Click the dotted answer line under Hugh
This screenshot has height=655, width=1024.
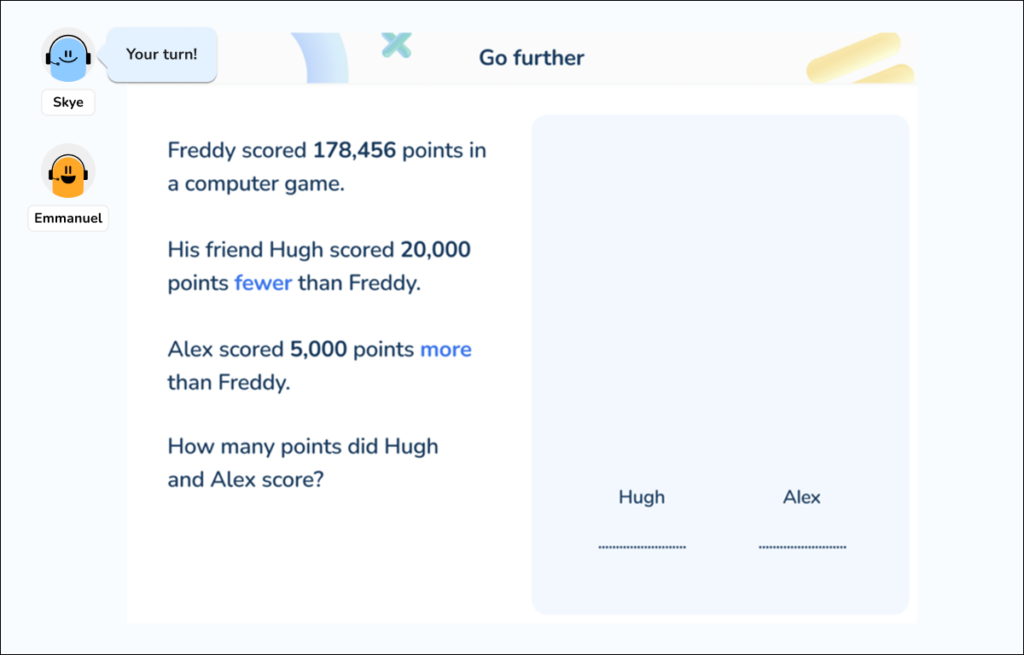pos(642,547)
